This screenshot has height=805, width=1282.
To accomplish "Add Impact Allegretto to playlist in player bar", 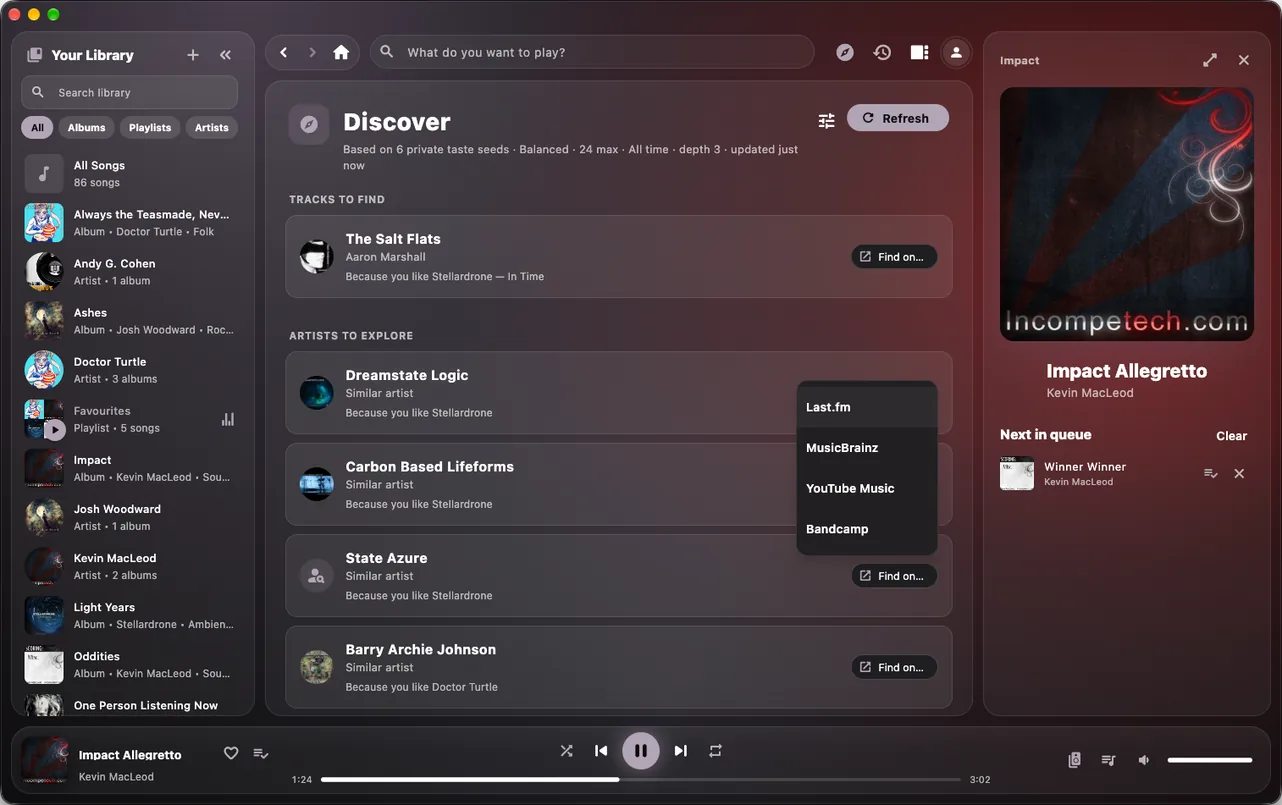I will 260,753.
